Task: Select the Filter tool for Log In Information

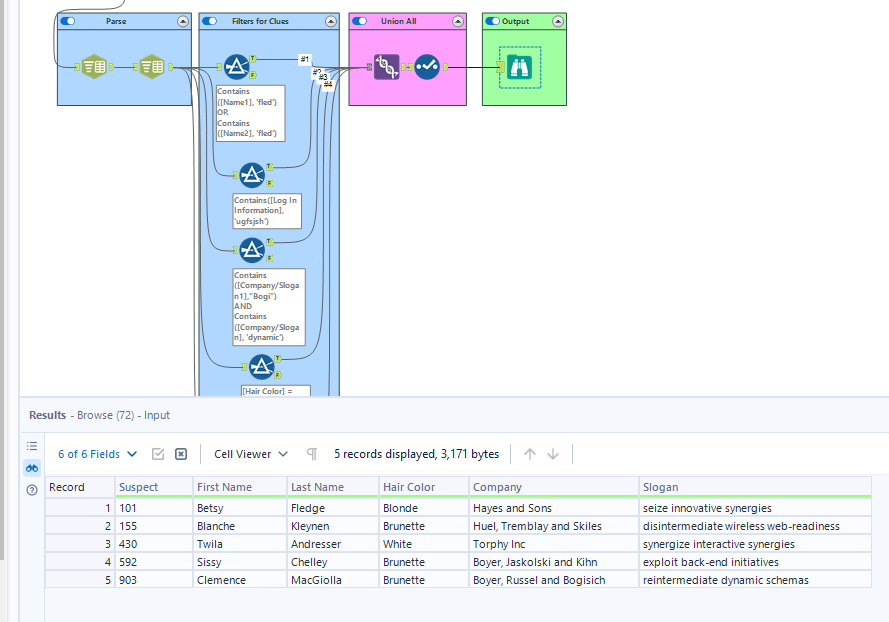Action: tap(252, 175)
